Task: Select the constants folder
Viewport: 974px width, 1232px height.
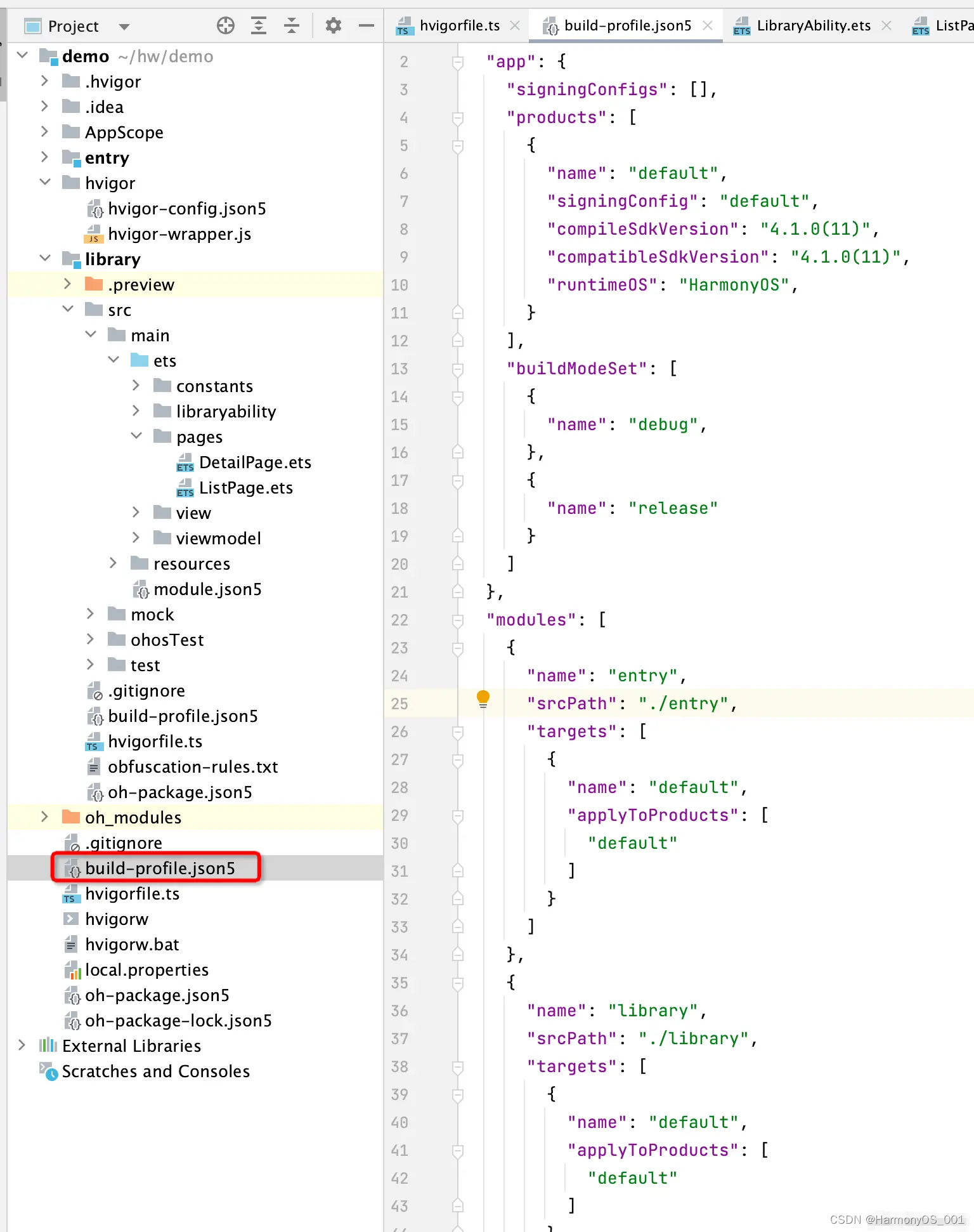Action: pyautogui.click(x=214, y=386)
